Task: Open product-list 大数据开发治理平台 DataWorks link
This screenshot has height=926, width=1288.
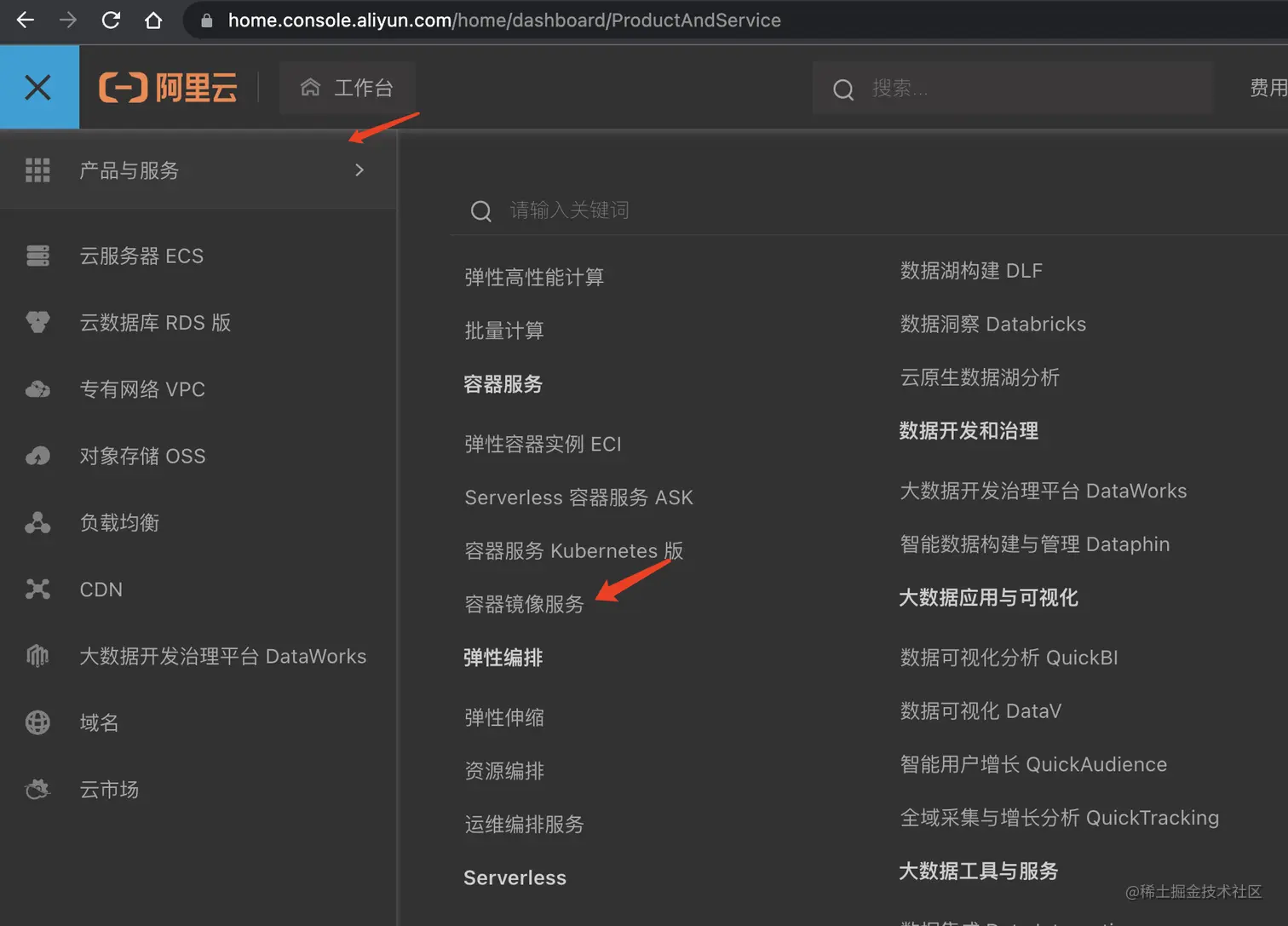Action: tap(1044, 491)
